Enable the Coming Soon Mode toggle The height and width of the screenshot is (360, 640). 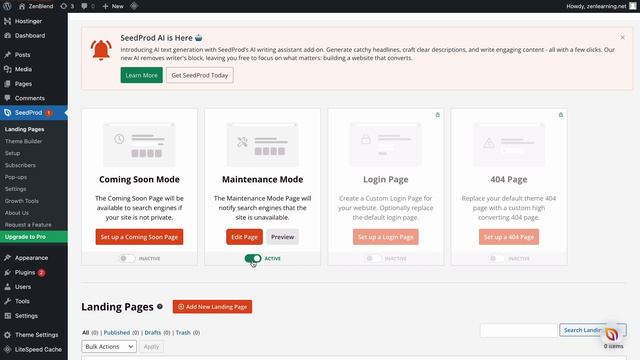[127, 258]
